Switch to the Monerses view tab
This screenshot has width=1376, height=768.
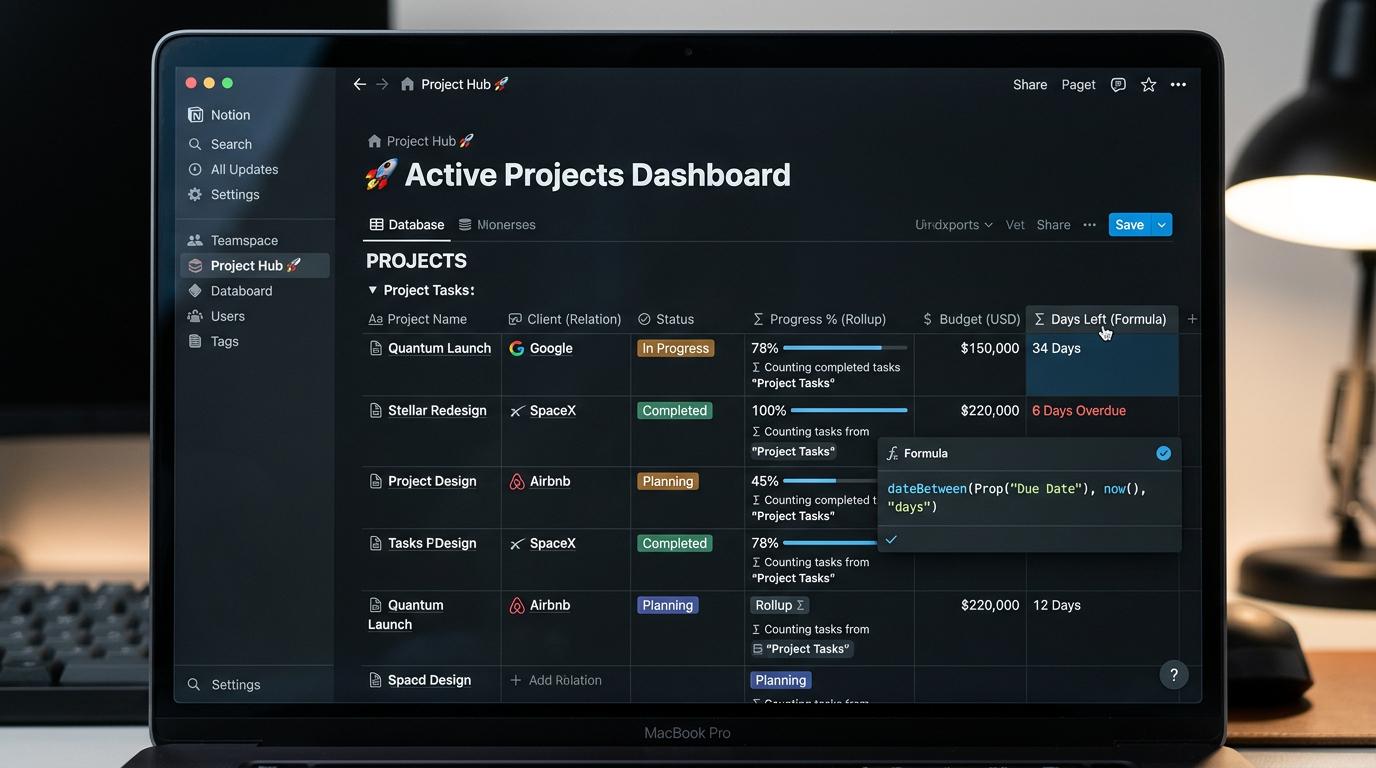click(497, 225)
